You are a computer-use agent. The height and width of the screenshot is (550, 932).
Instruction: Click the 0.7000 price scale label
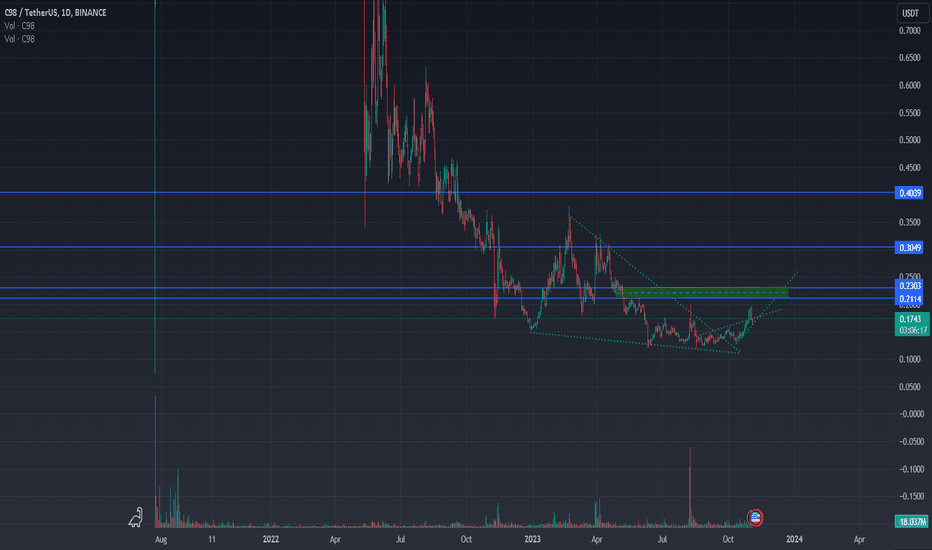tap(909, 31)
